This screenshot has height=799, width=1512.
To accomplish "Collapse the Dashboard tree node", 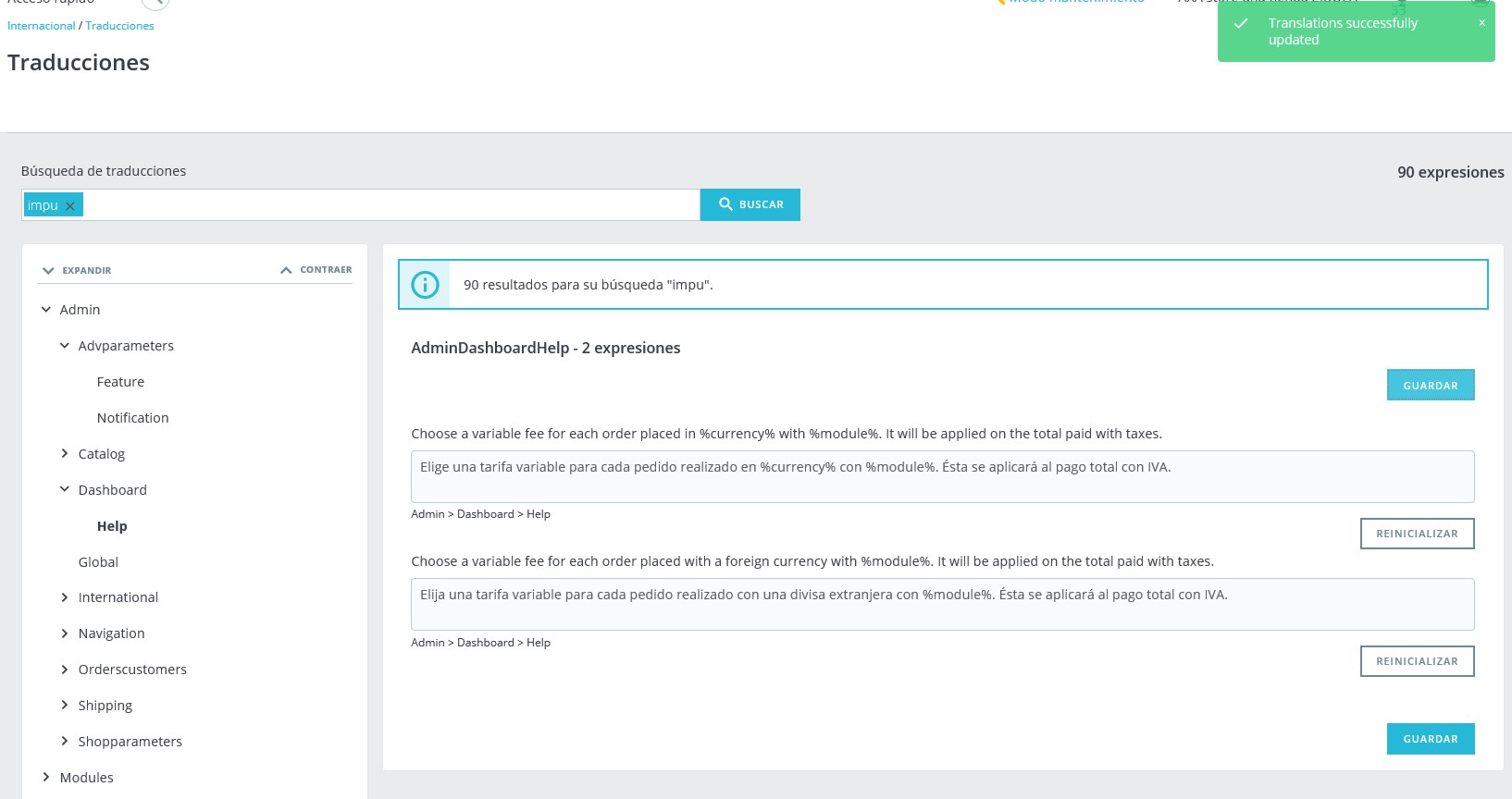I will (65, 490).
